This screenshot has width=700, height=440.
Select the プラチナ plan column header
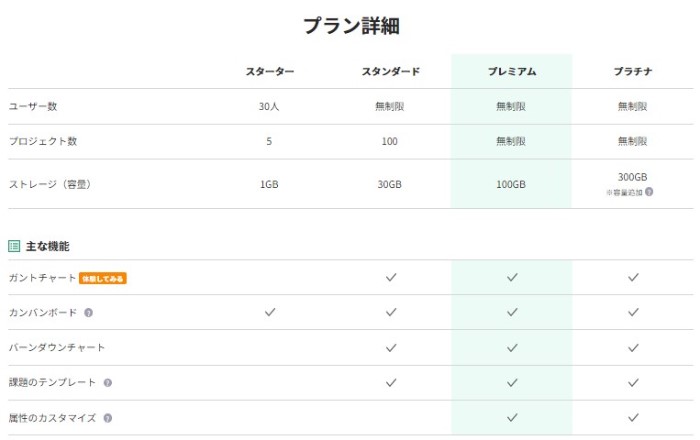point(633,72)
